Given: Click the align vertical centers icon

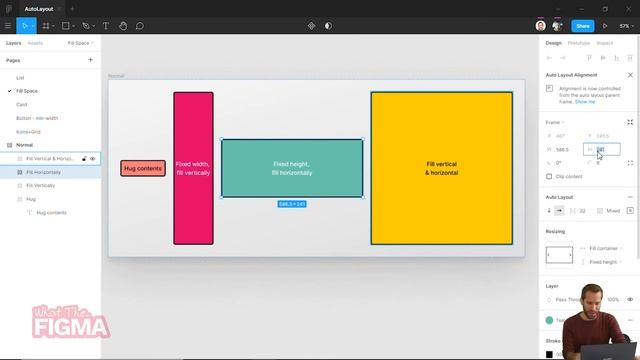Looking at the screenshot, I should click(603, 58).
